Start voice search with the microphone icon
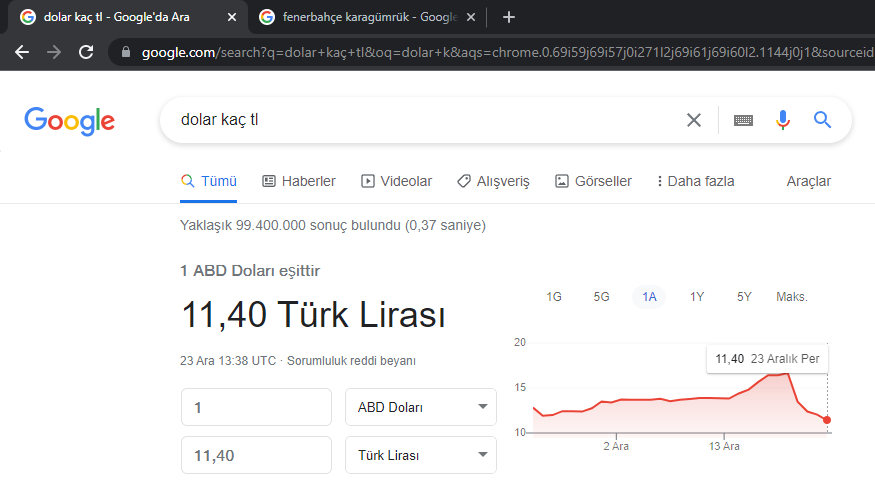 [x=783, y=120]
